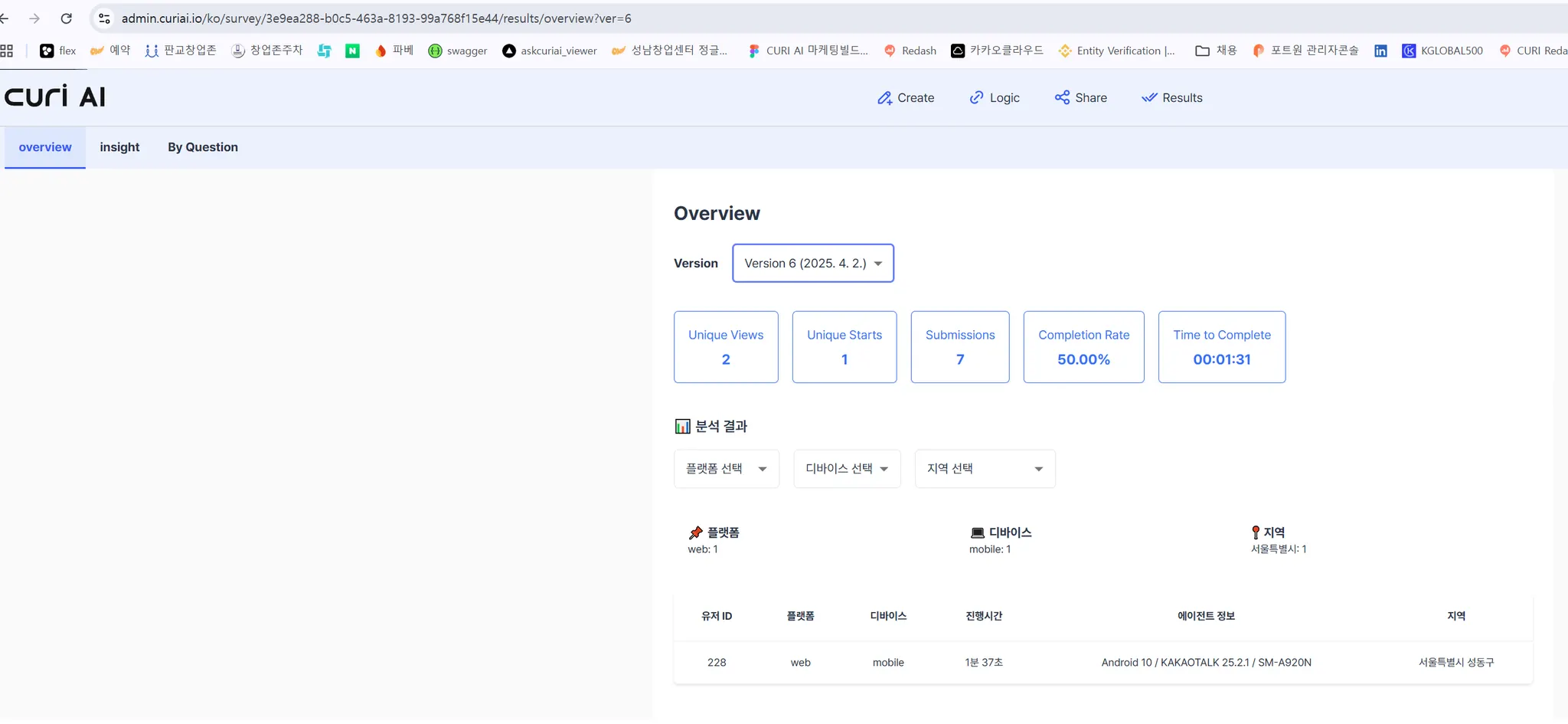Open the 성남창업센터 bookmark
The width and height of the screenshot is (1568, 724).
670,51
